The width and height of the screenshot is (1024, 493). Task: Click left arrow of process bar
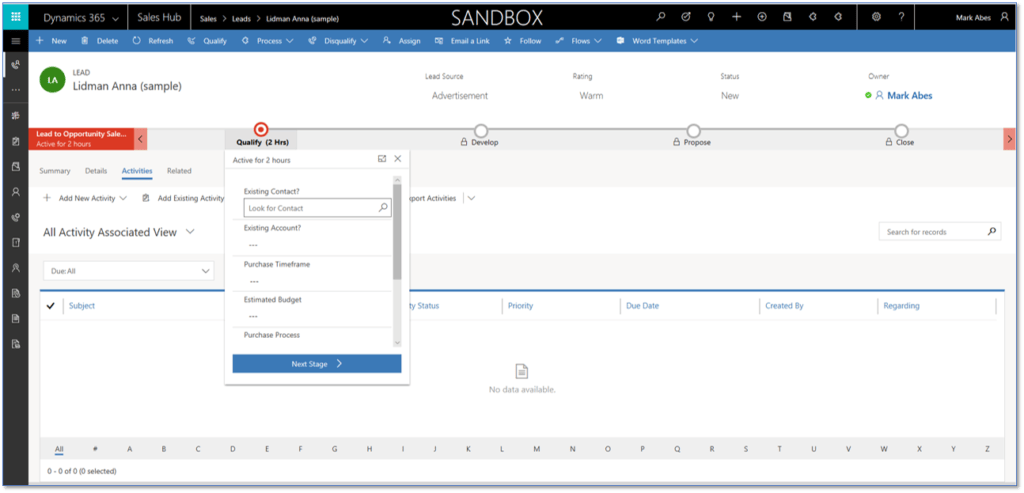coord(141,139)
